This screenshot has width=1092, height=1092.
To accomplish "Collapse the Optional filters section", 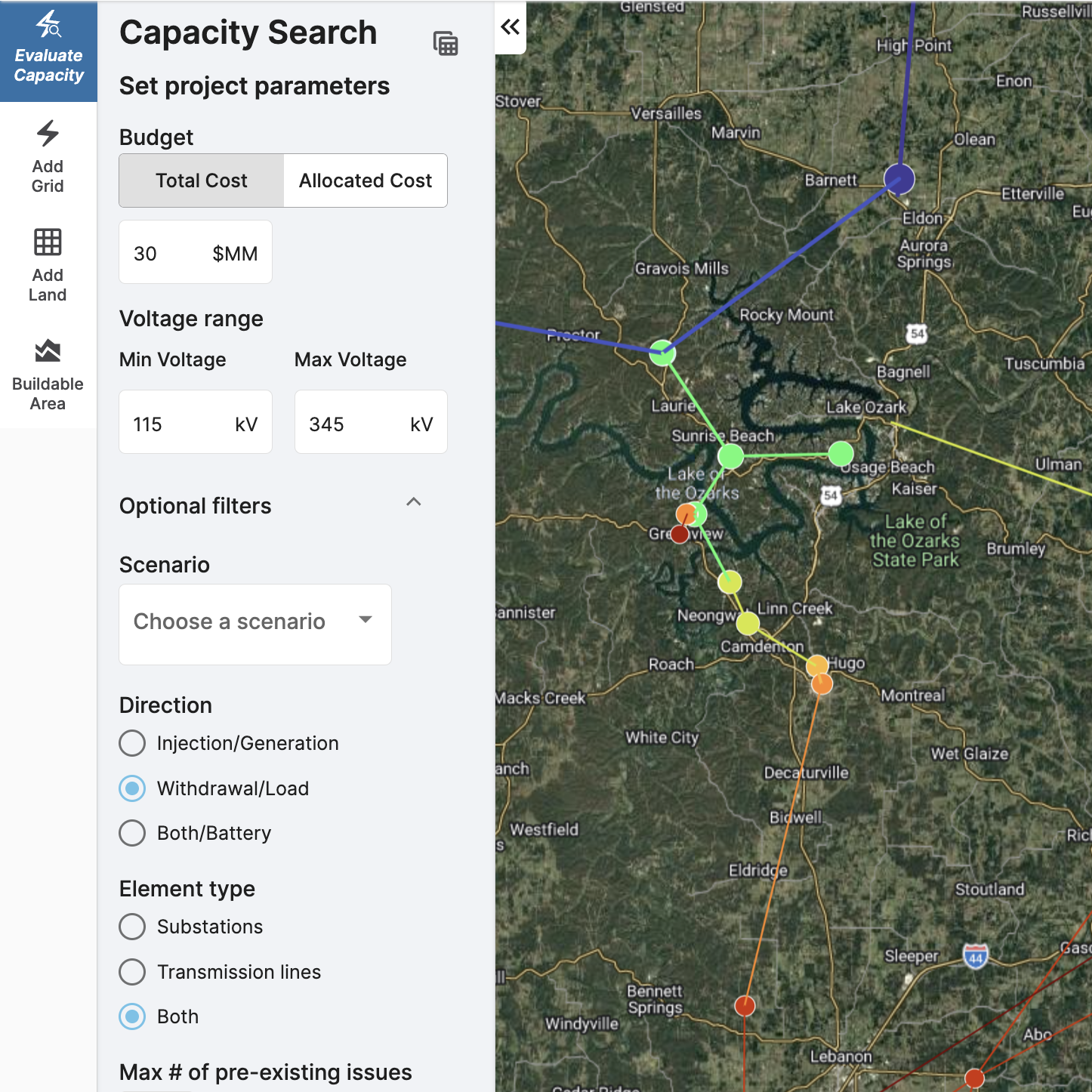I will (x=413, y=502).
